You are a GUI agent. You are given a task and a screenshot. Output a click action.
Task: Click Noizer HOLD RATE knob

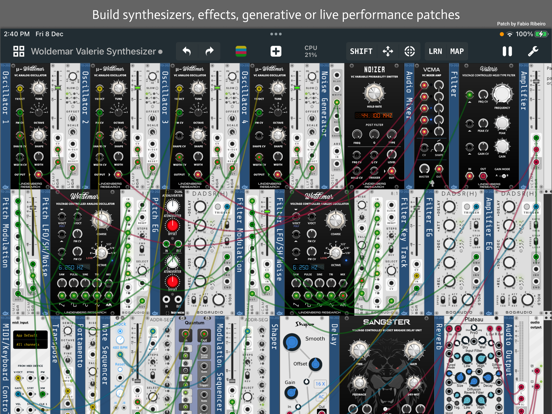(374, 93)
